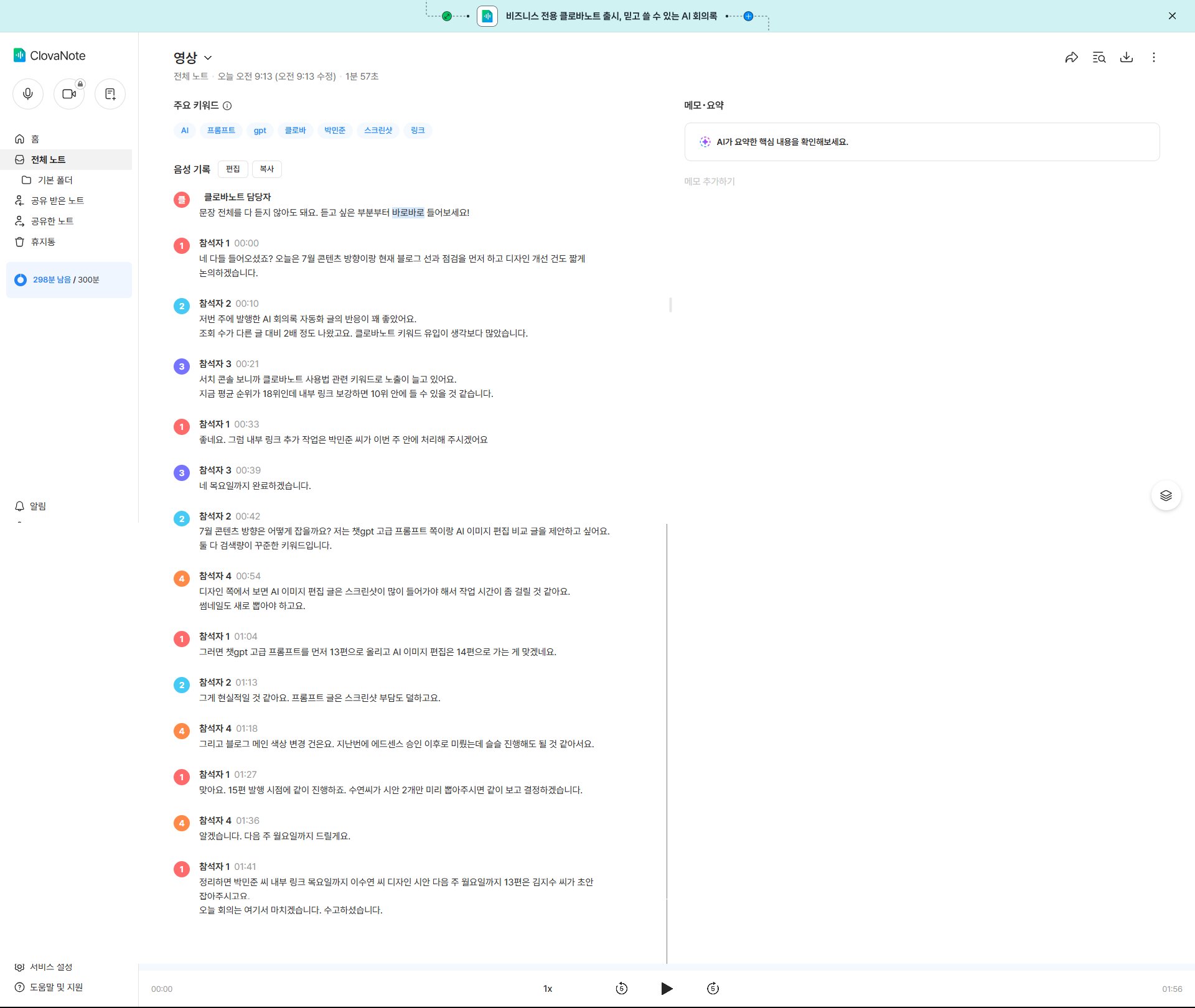
Task: Rewind 5 seconds in the player
Action: coord(621,988)
